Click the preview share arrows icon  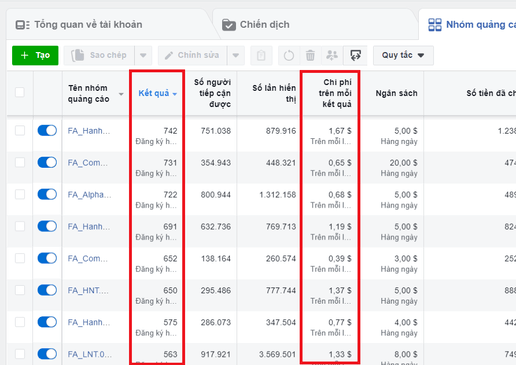coord(355,55)
